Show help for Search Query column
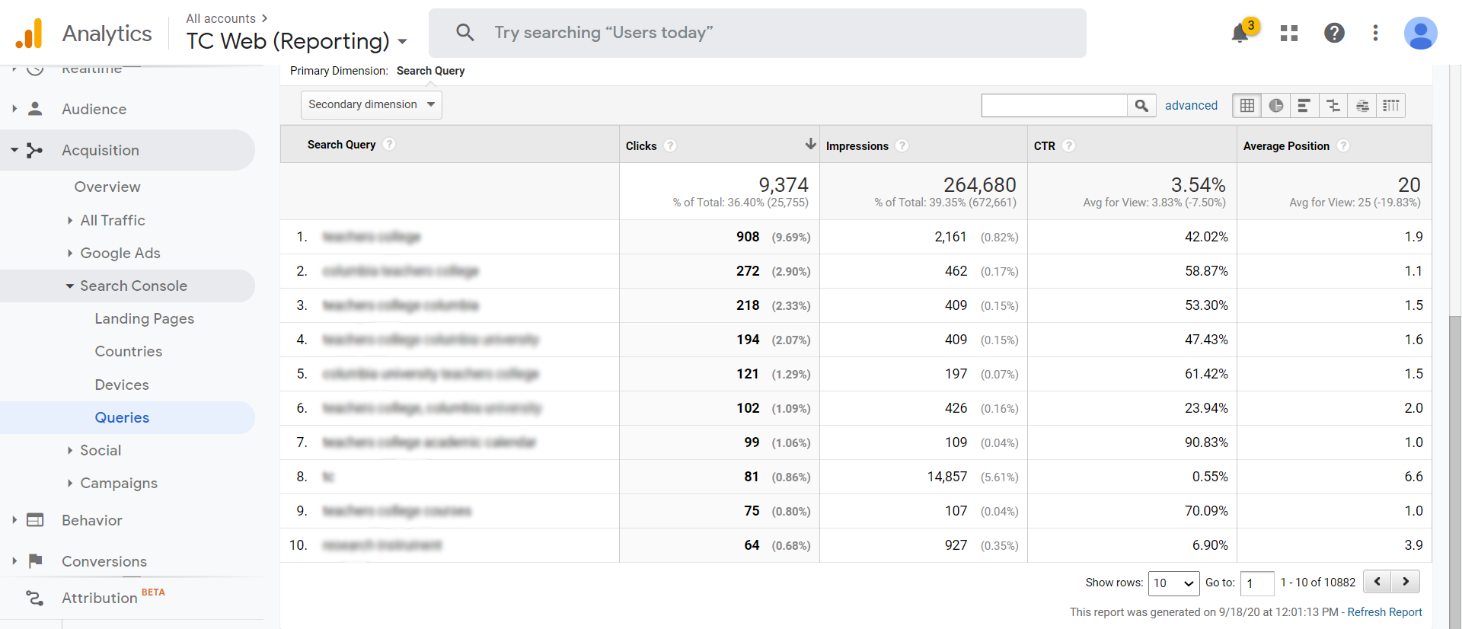Image resolution: width=1462 pixels, height=629 pixels. click(390, 144)
